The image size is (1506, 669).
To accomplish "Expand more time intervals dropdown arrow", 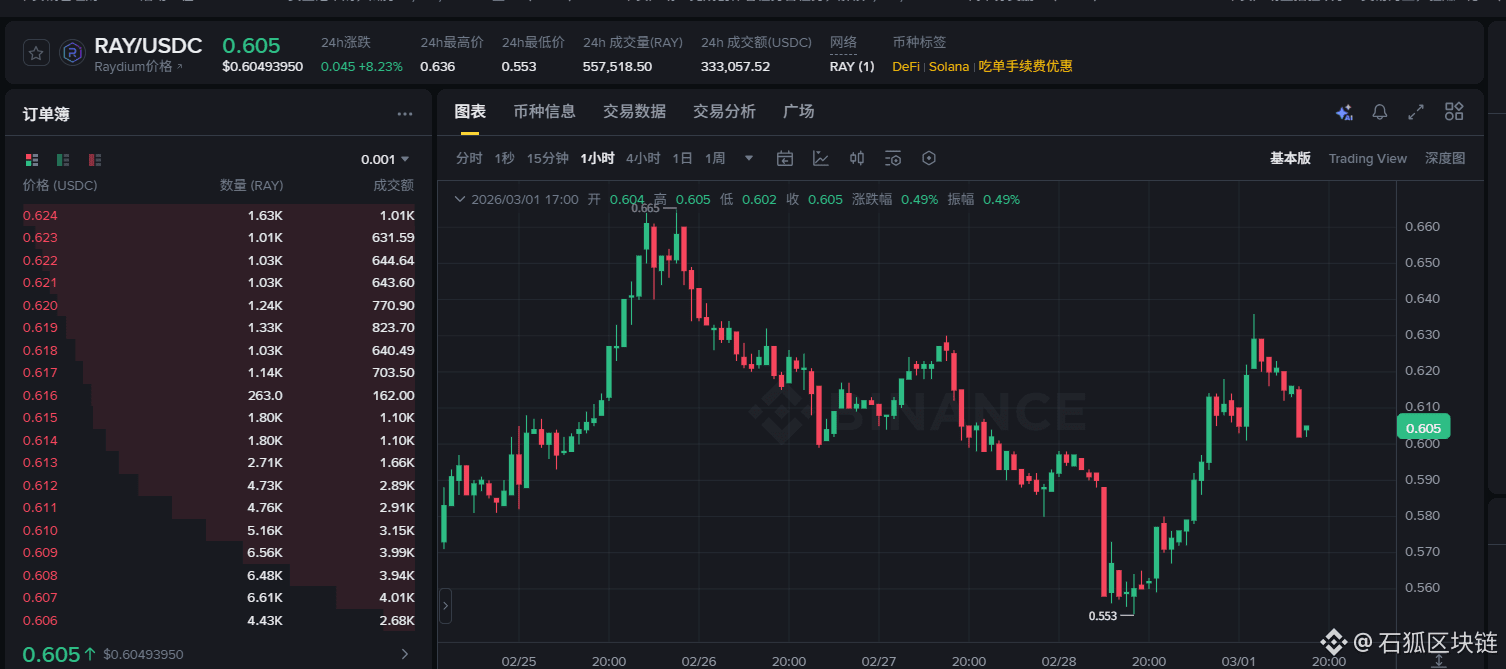I will pyautogui.click(x=748, y=158).
